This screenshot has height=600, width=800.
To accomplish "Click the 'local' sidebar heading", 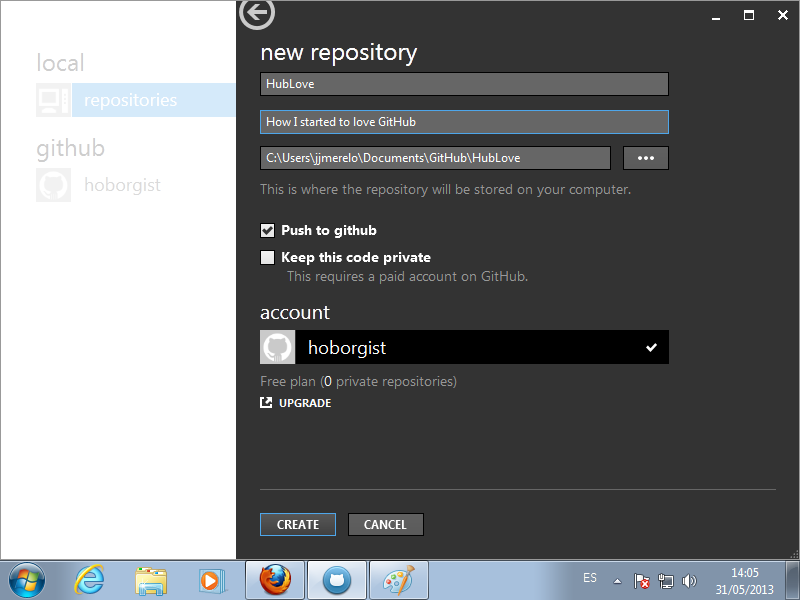I will 60,63.
